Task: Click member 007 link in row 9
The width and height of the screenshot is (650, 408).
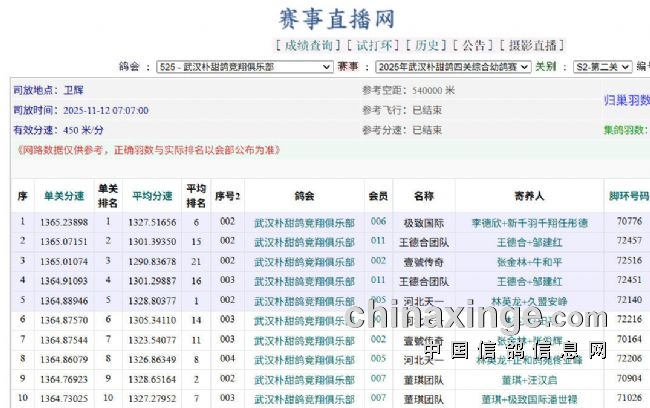Action: coord(378,379)
